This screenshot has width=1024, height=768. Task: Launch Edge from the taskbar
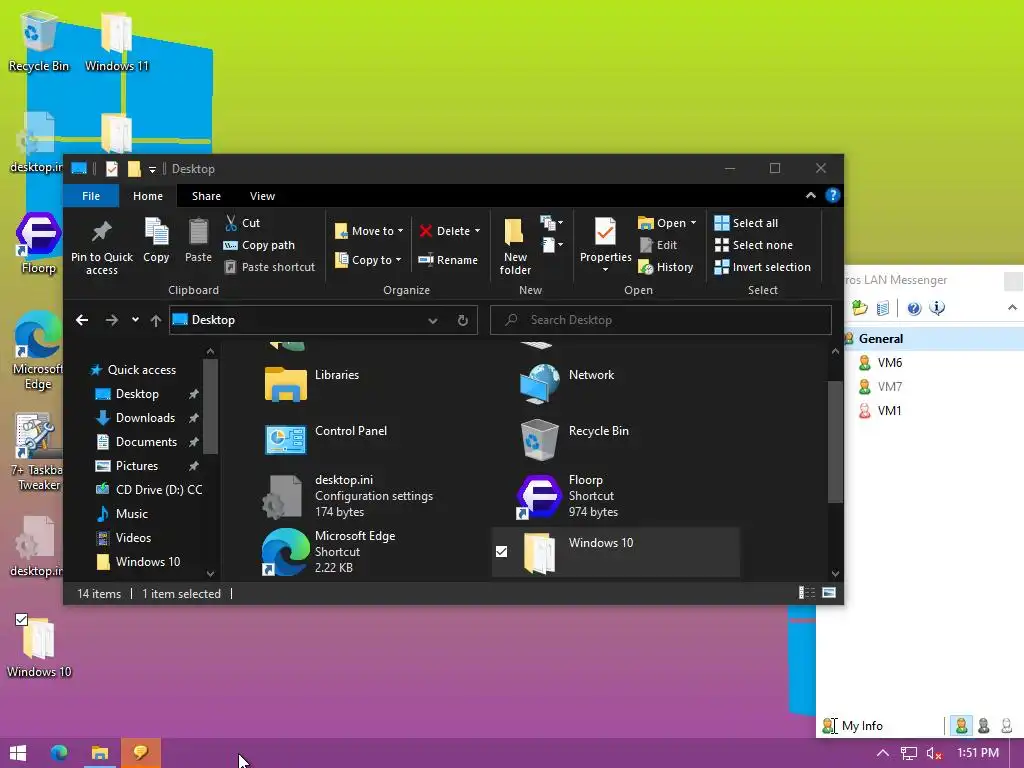pos(59,753)
